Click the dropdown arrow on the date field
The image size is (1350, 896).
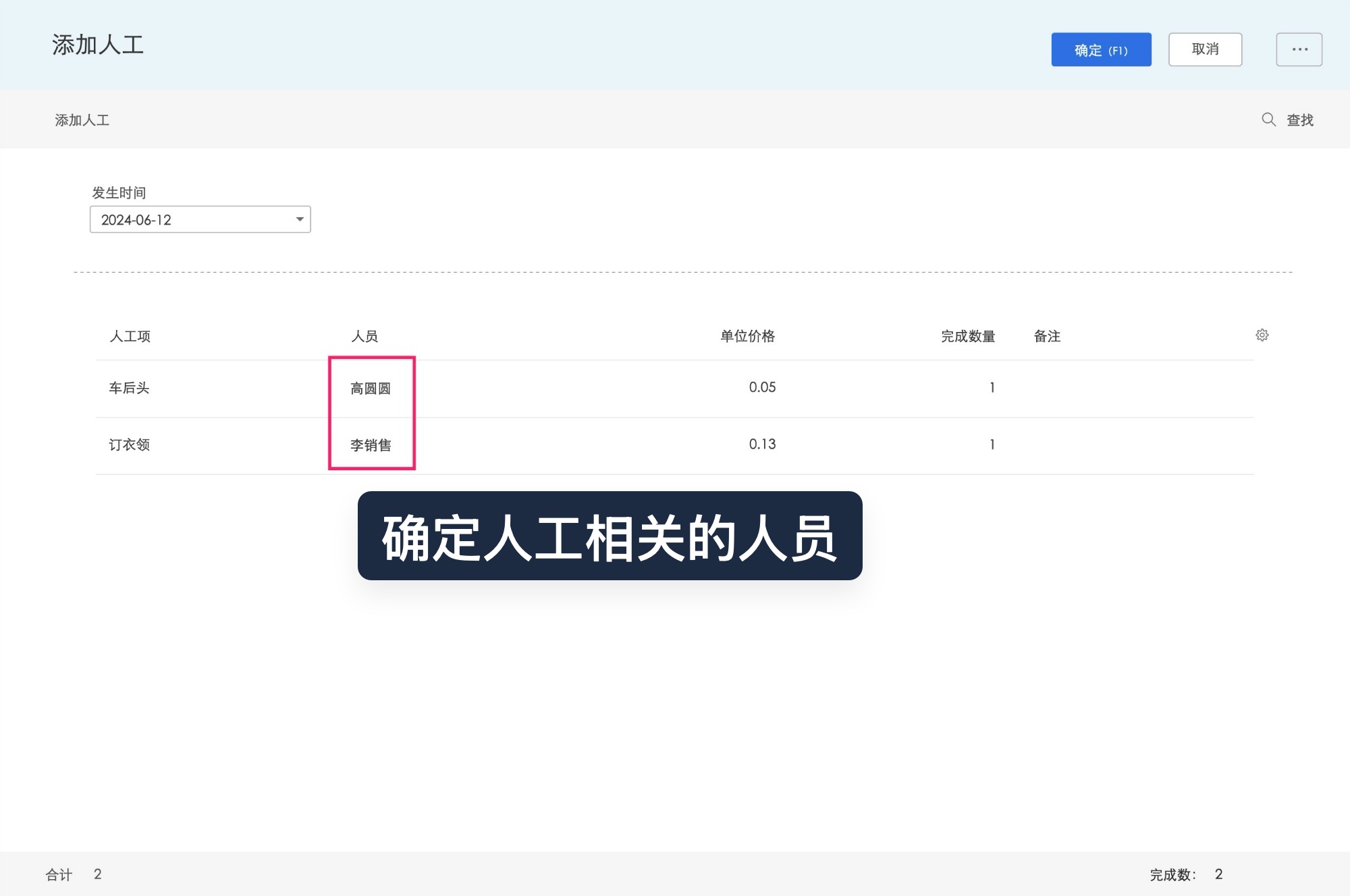click(299, 219)
